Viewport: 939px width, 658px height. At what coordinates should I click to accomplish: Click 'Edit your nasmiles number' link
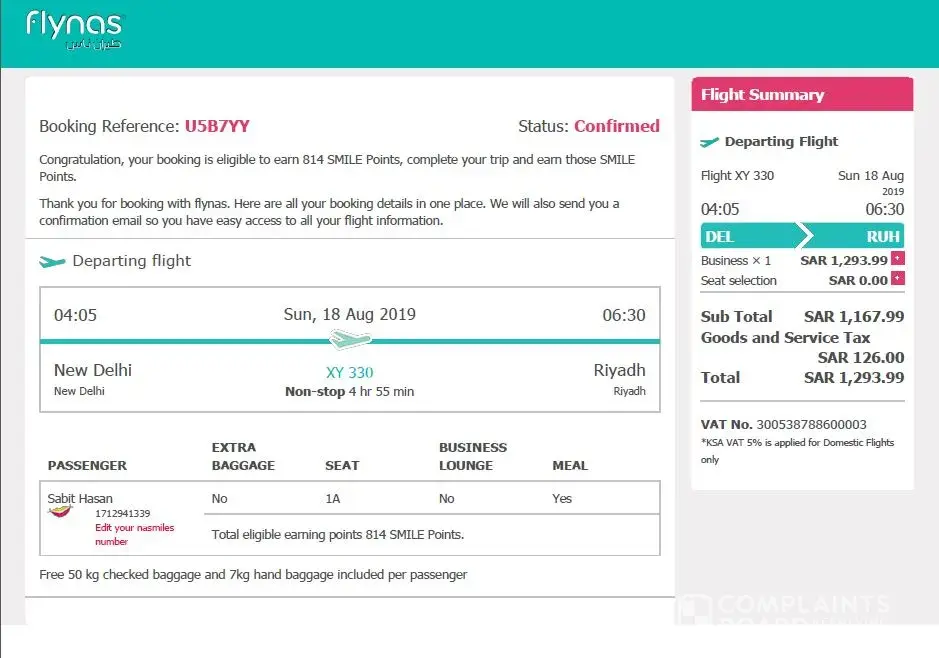click(134, 534)
